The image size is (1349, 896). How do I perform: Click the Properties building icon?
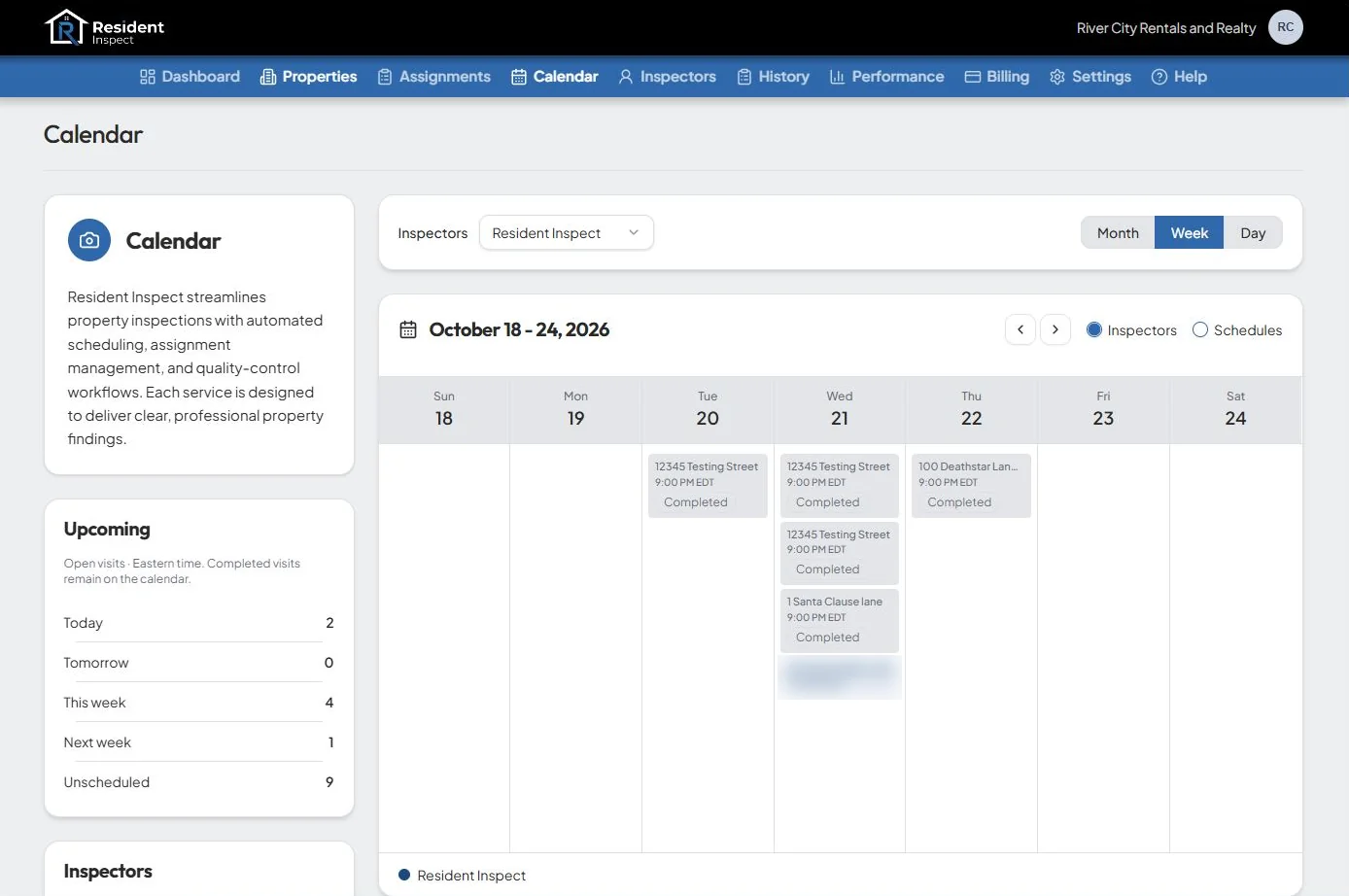coord(268,77)
